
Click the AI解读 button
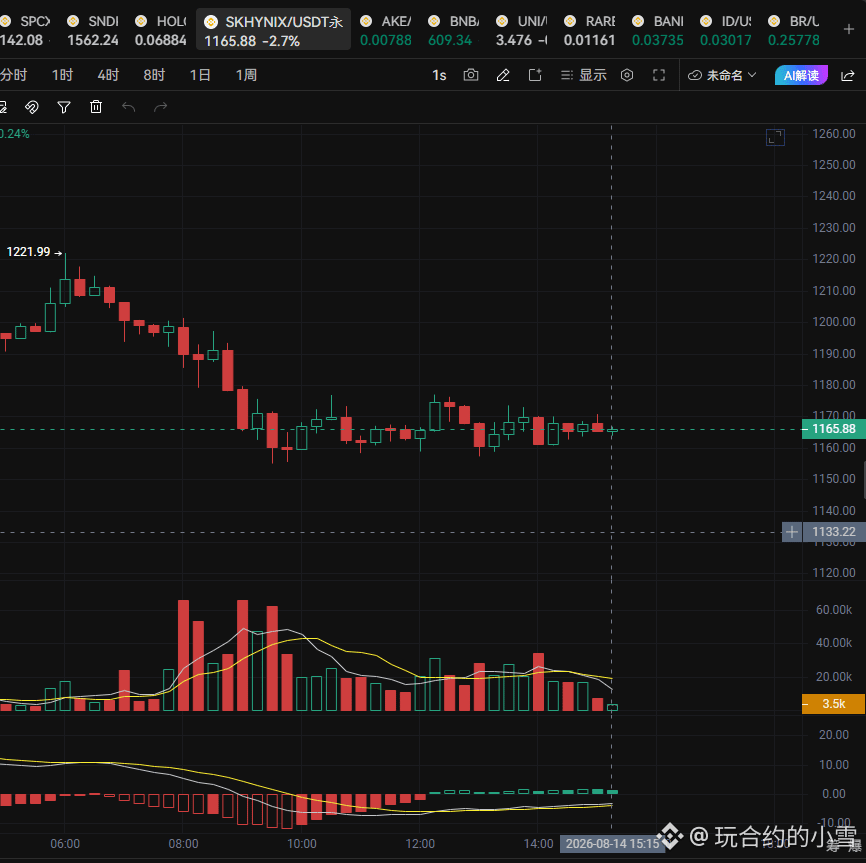[801, 75]
